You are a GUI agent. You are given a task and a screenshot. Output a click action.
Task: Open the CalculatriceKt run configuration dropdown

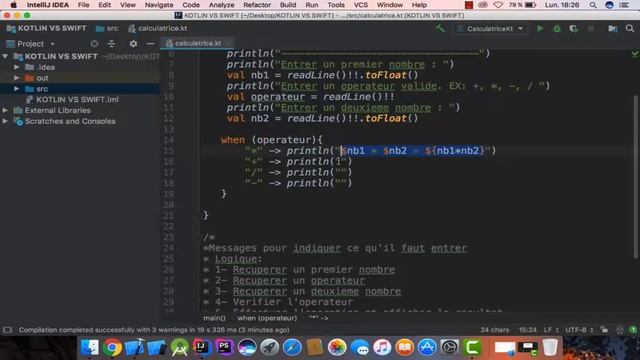[x=491, y=29]
